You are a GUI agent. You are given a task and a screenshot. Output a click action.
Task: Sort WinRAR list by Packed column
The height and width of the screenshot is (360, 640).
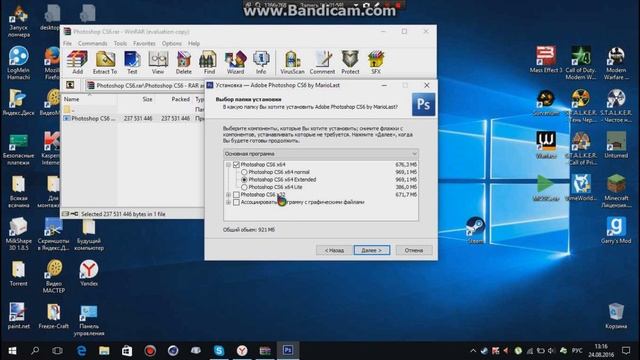[173, 99]
